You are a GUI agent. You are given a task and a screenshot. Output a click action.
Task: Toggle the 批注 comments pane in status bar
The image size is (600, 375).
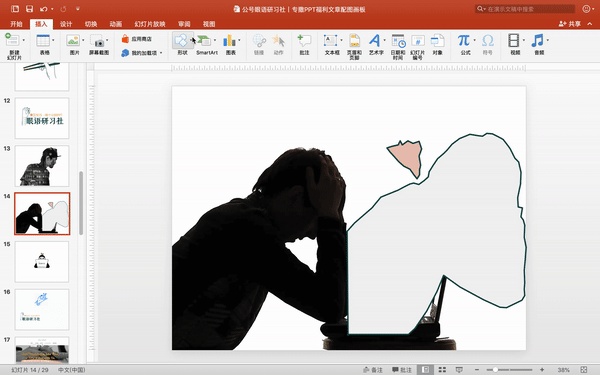401,370
